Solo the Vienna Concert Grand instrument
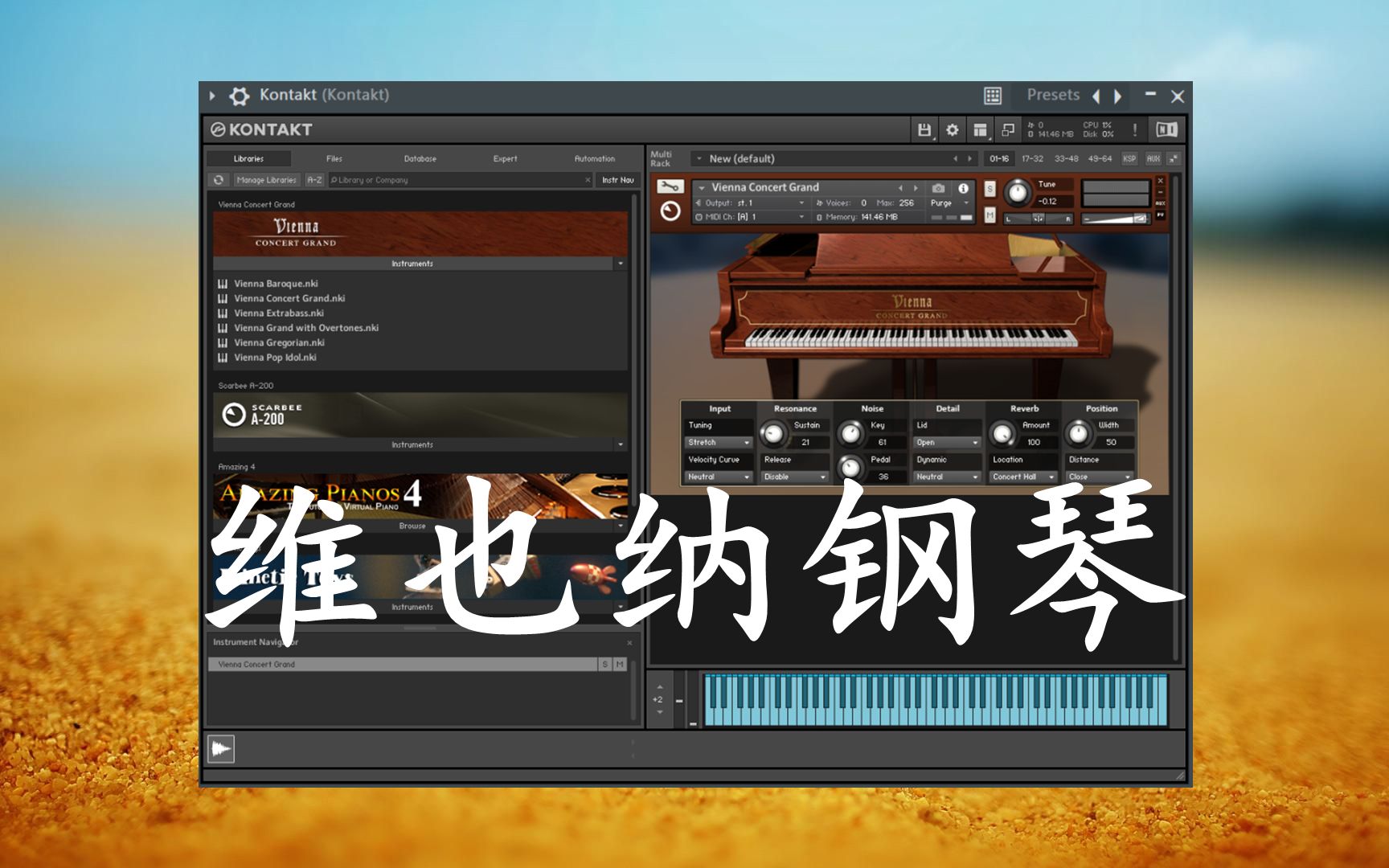 pyautogui.click(x=990, y=189)
